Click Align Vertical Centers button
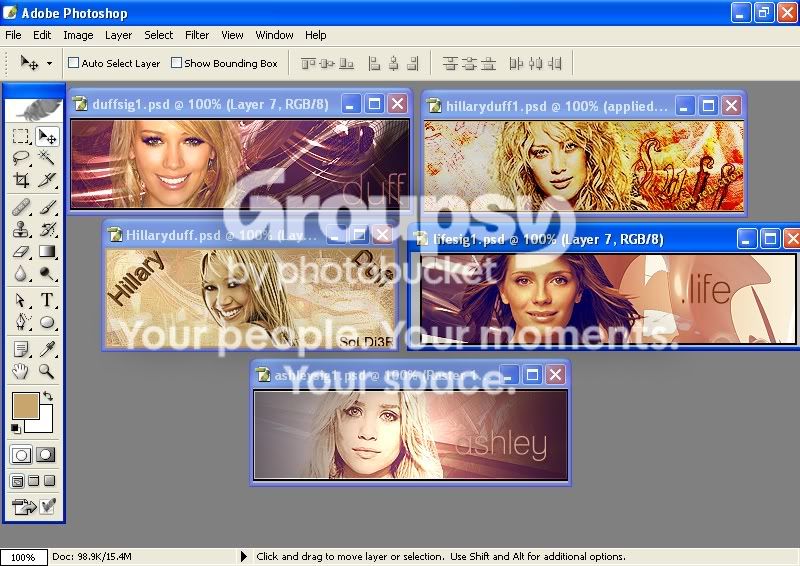Screen dimensions: 800x566 point(327,63)
